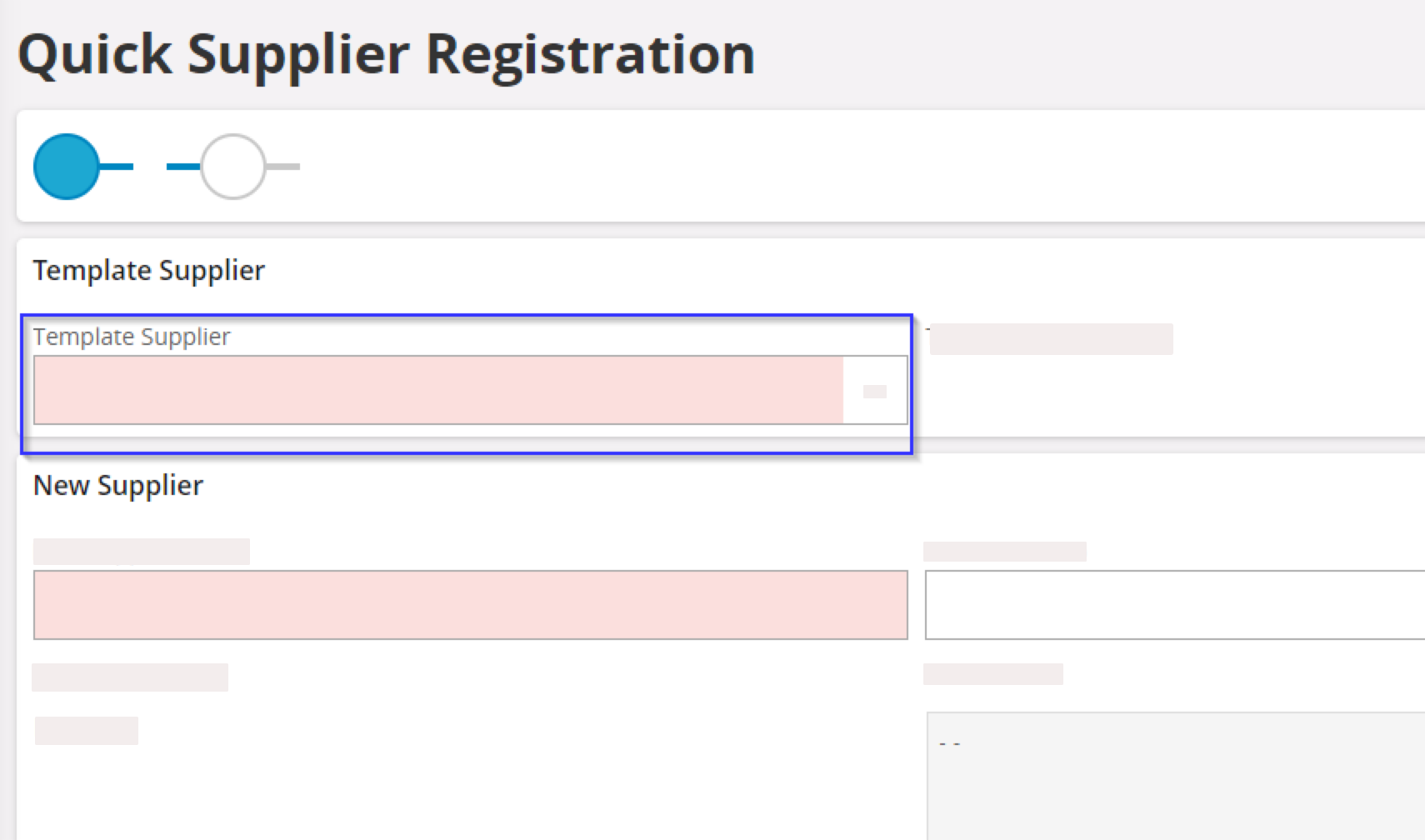Viewport: 1425px width, 840px height.
Task: Open the Template Supplier lookup button
Action: 875,391
